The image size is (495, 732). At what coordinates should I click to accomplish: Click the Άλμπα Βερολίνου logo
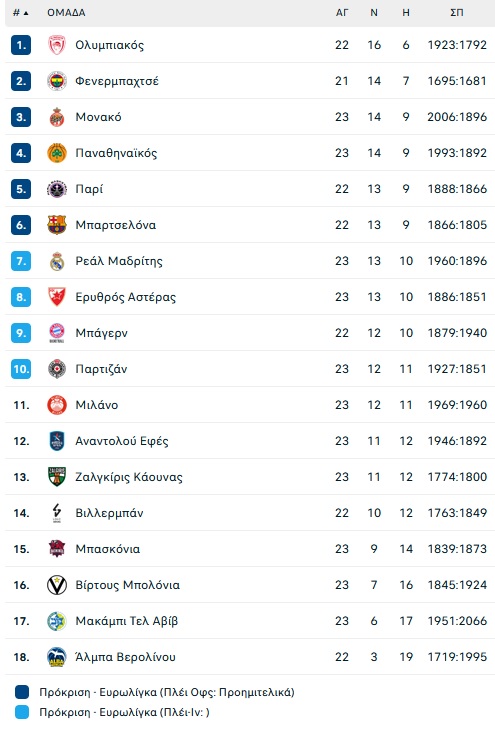click(57, 657)
